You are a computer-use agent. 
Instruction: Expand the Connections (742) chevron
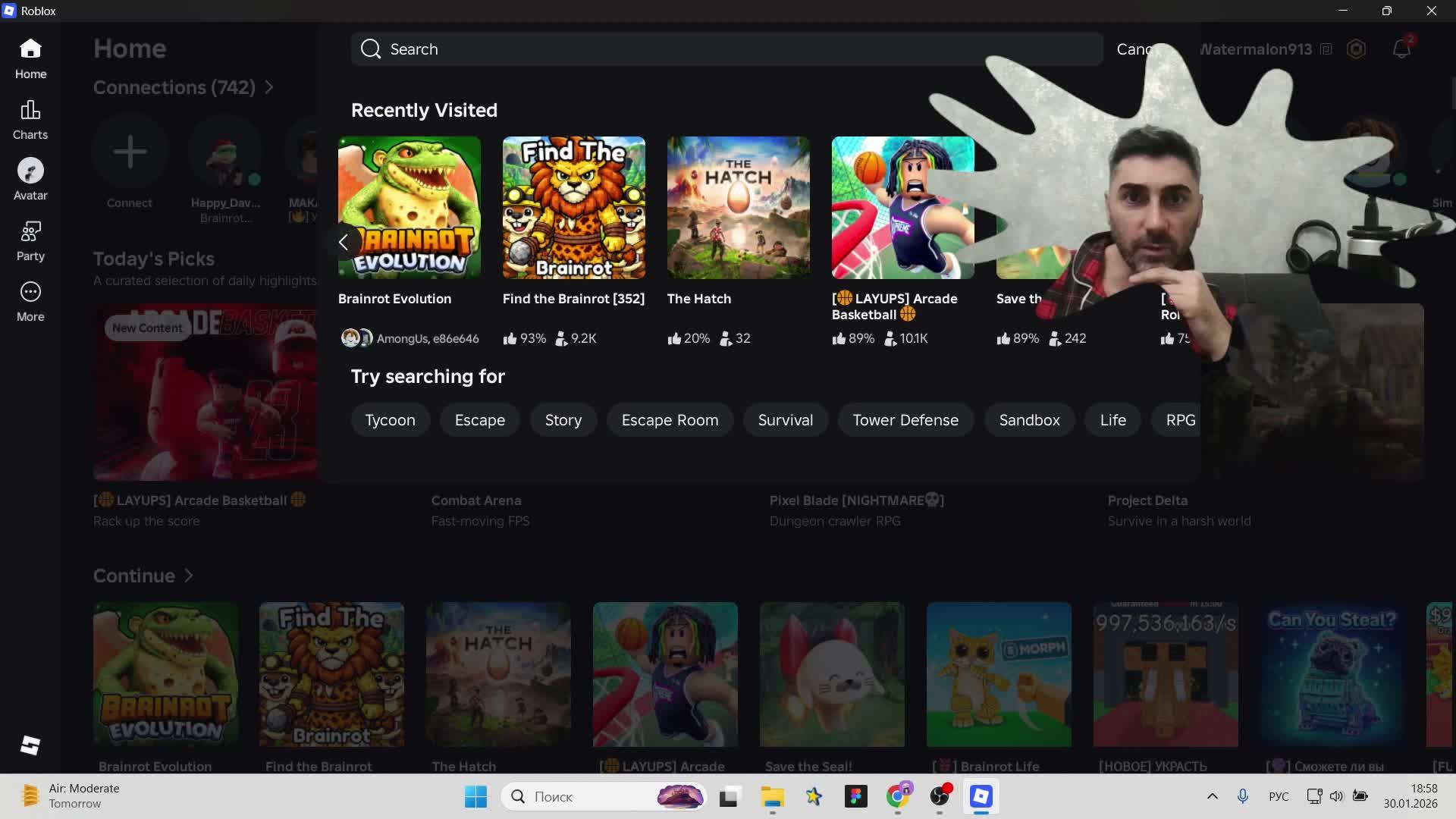coord(269,88)
